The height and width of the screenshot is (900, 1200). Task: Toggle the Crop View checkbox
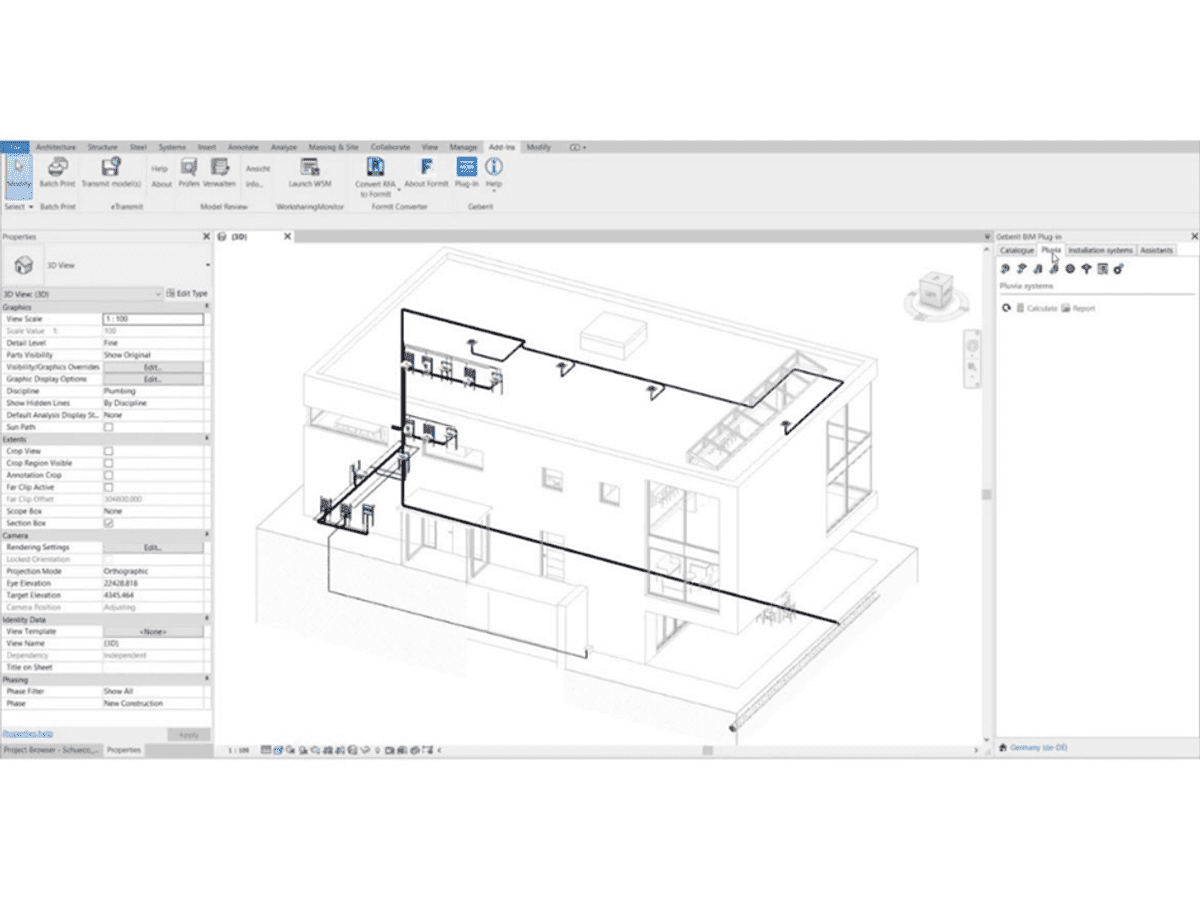(x=109, y=451)
